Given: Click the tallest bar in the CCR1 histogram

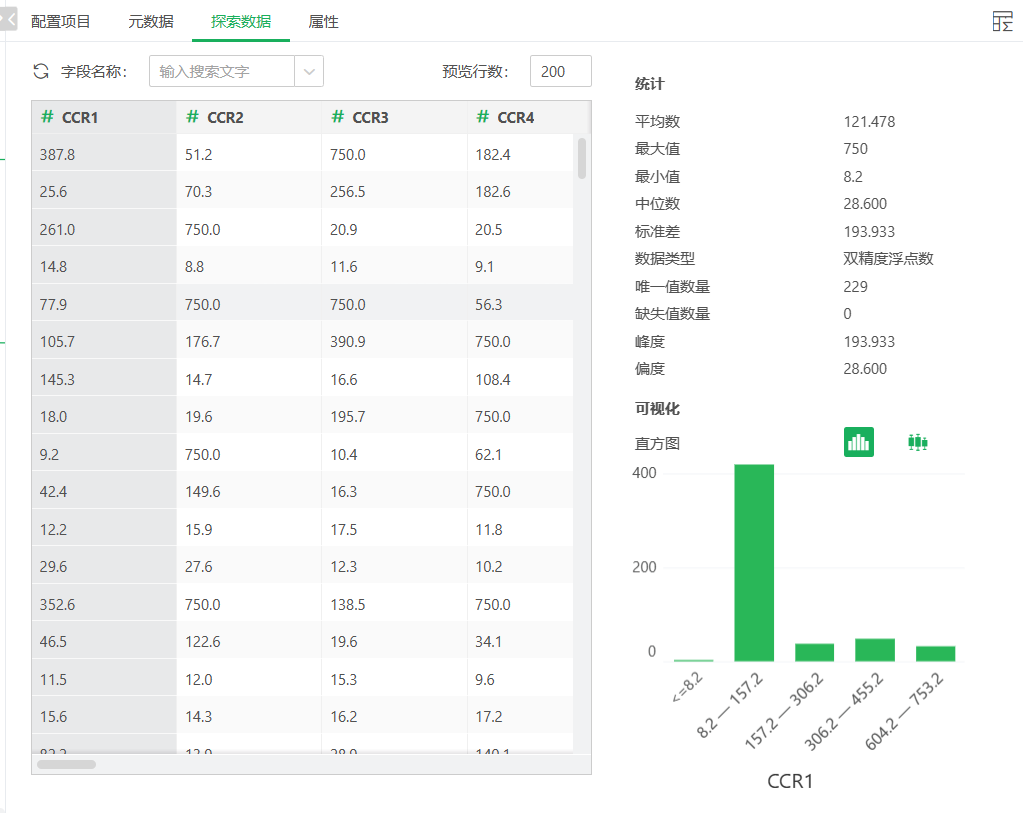Looking at the screenshot, I should pyautogui.click(x=754, y=560).
